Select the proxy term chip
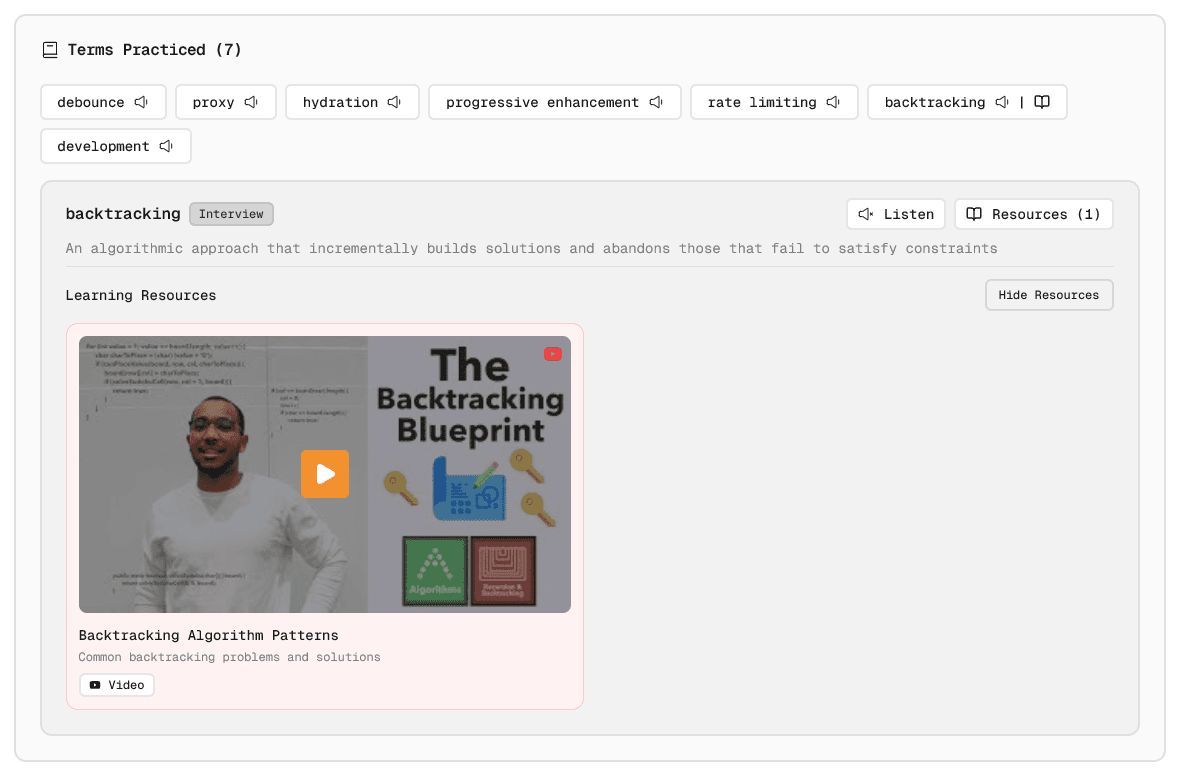Screen dimensions: 1187x775 (226, 102)
